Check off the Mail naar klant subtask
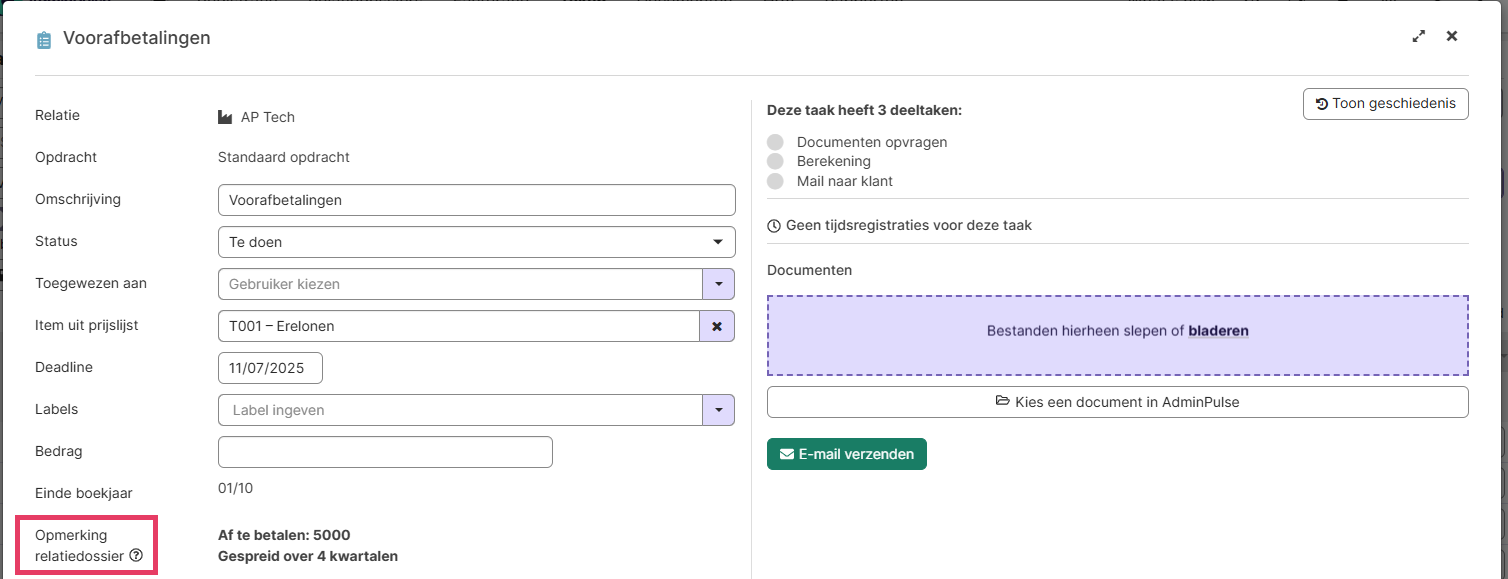The width and height of the screenshot is (1508, 579). pos(775,181)
